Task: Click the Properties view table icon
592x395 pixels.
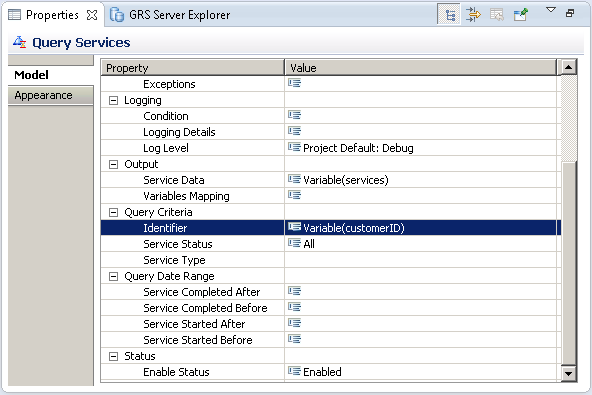Action: point(15,15)
